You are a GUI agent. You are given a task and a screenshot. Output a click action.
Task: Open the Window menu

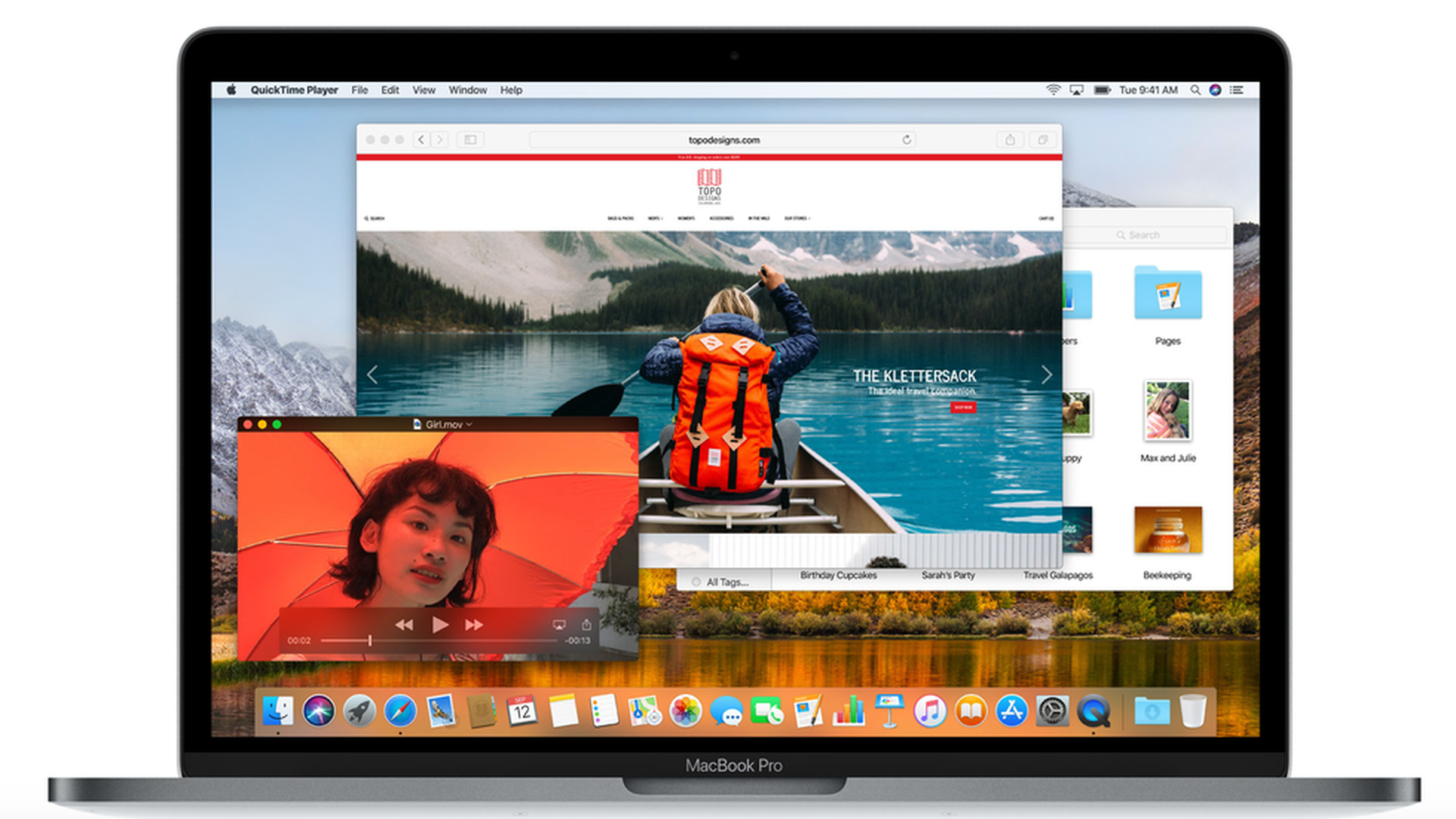(x=468, y=89)
